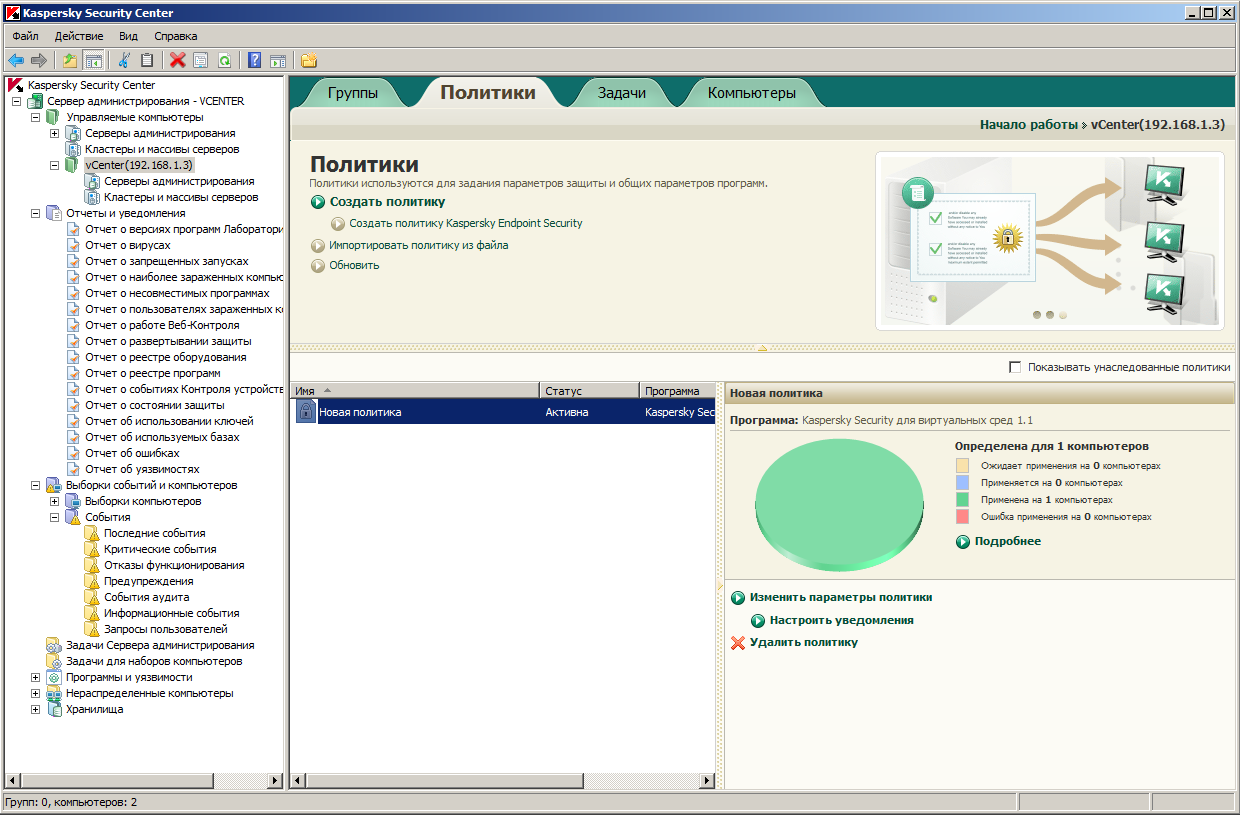This screenshot has width=1240, height=815.
Task: Click green icon beside Изменить параметры политики
Action: (738, 597)
